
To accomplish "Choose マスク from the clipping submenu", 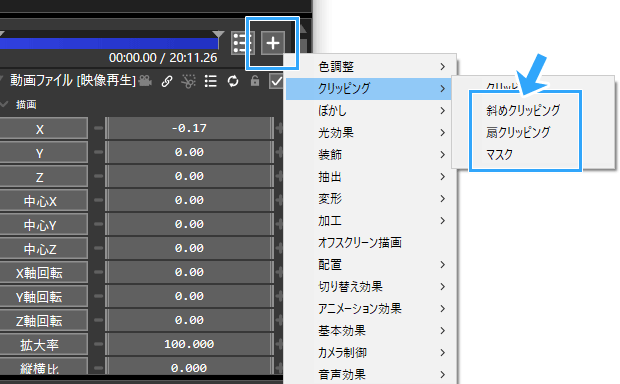I will (x=499, y=154).
